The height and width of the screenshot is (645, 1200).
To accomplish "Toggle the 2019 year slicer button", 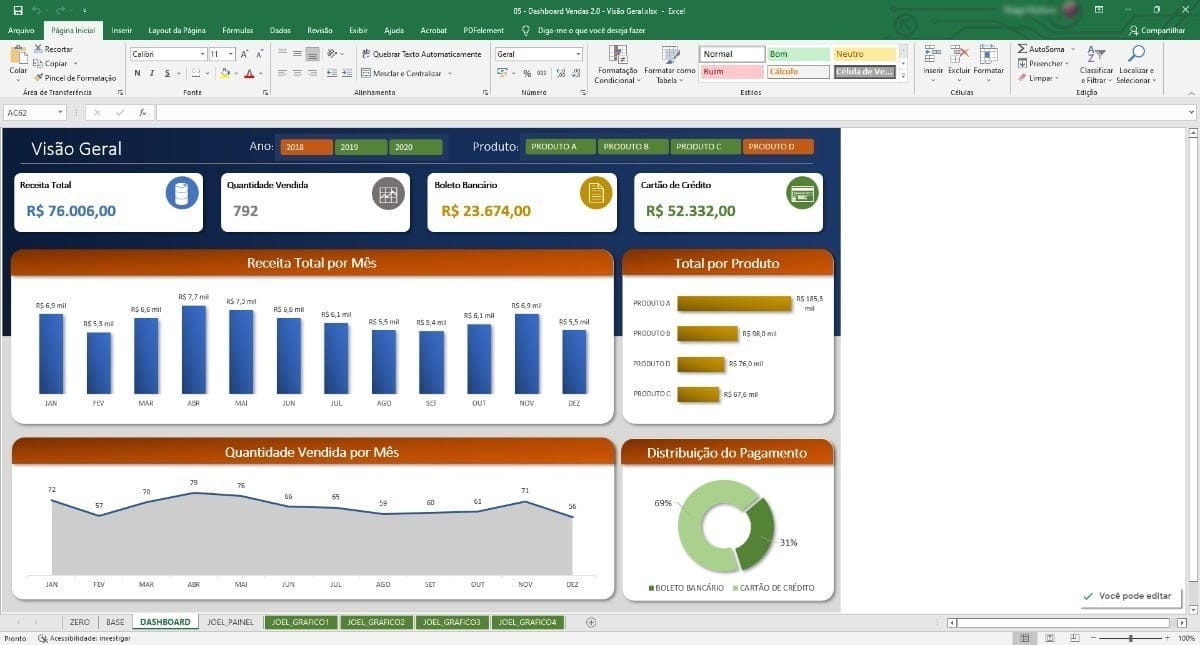I will pyautogui.click(x=360, y=147).
